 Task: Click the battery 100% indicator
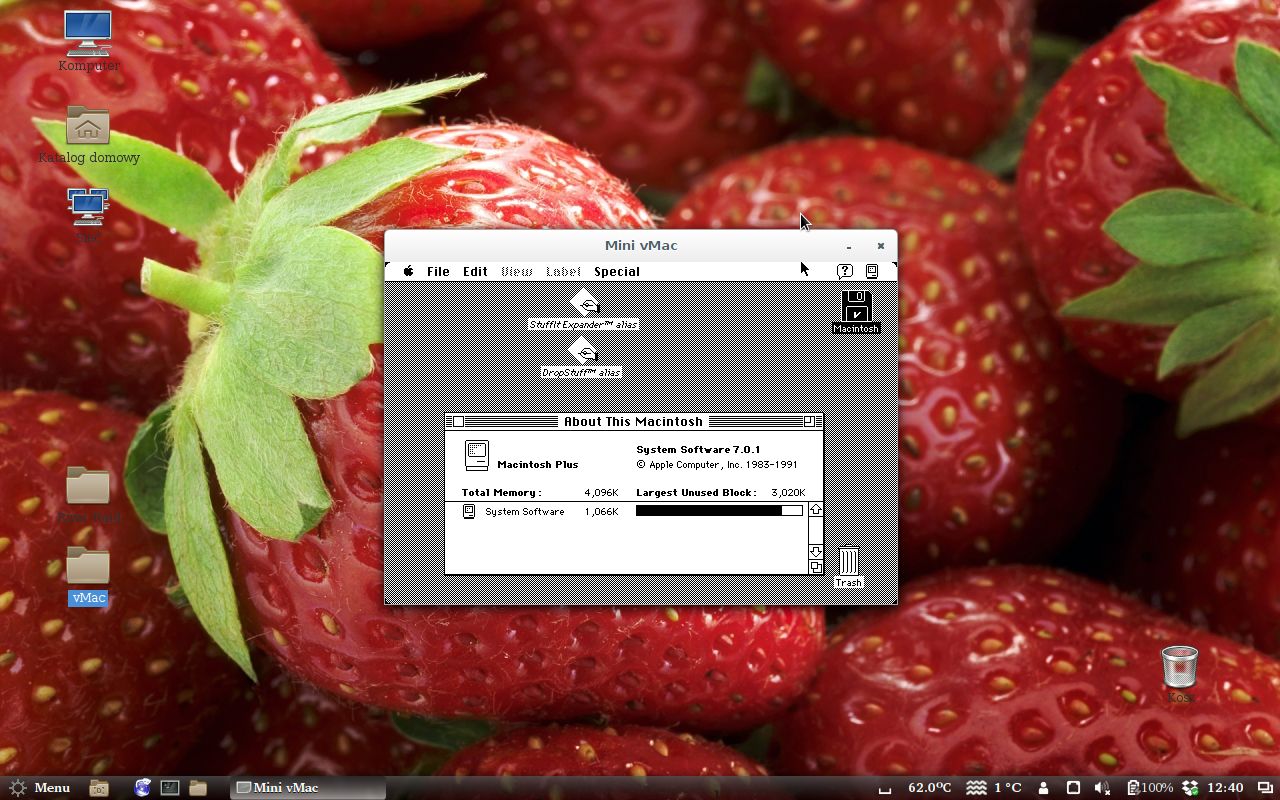pyautogui.click(x=1150, y=788)
